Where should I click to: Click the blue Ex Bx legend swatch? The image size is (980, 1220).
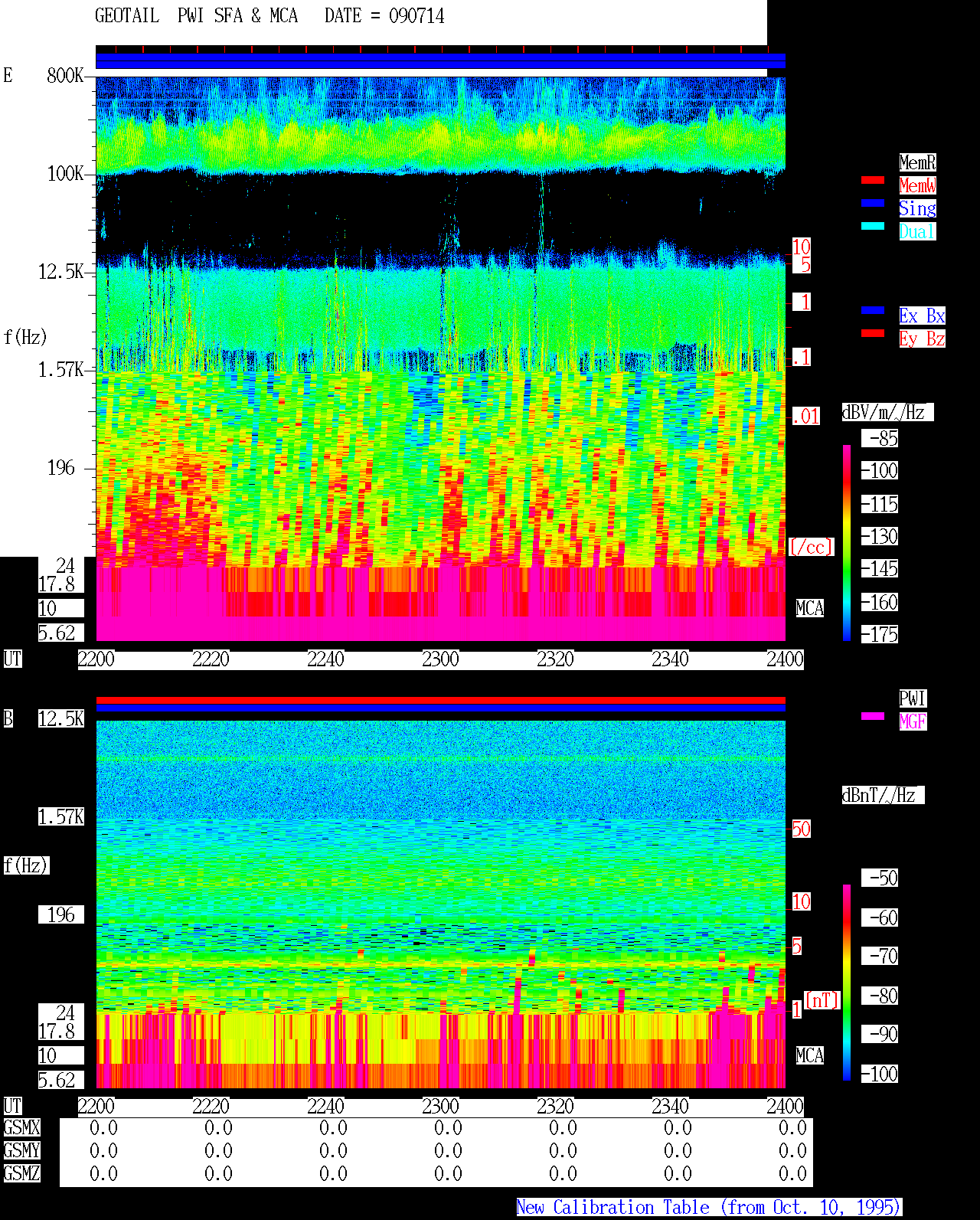click(873, 310)
